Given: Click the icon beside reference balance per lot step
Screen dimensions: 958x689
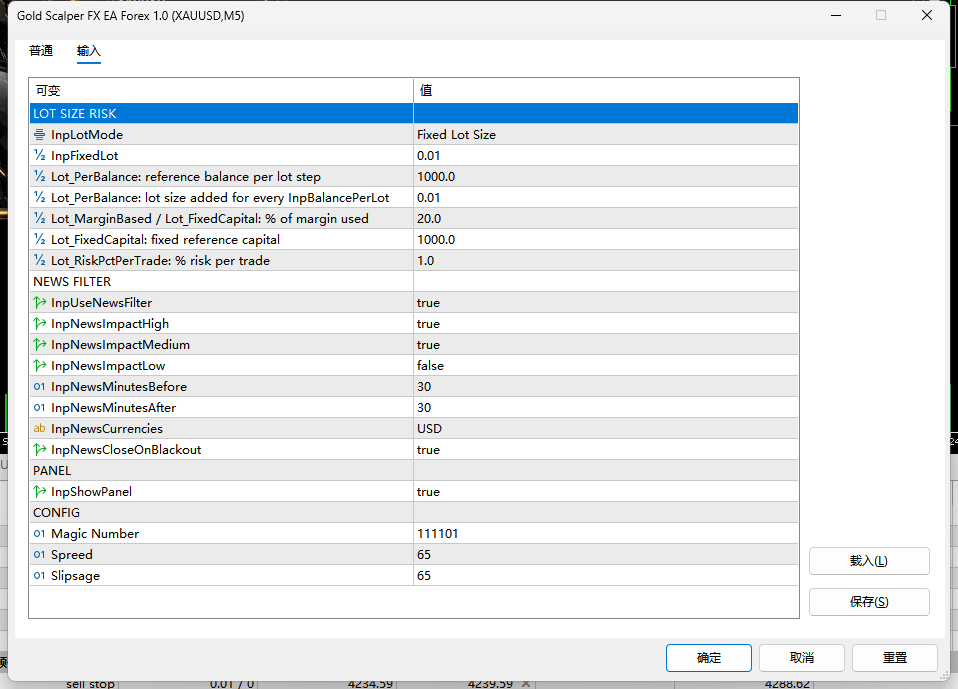Looking at the screenshot, I should coord(40,177).
